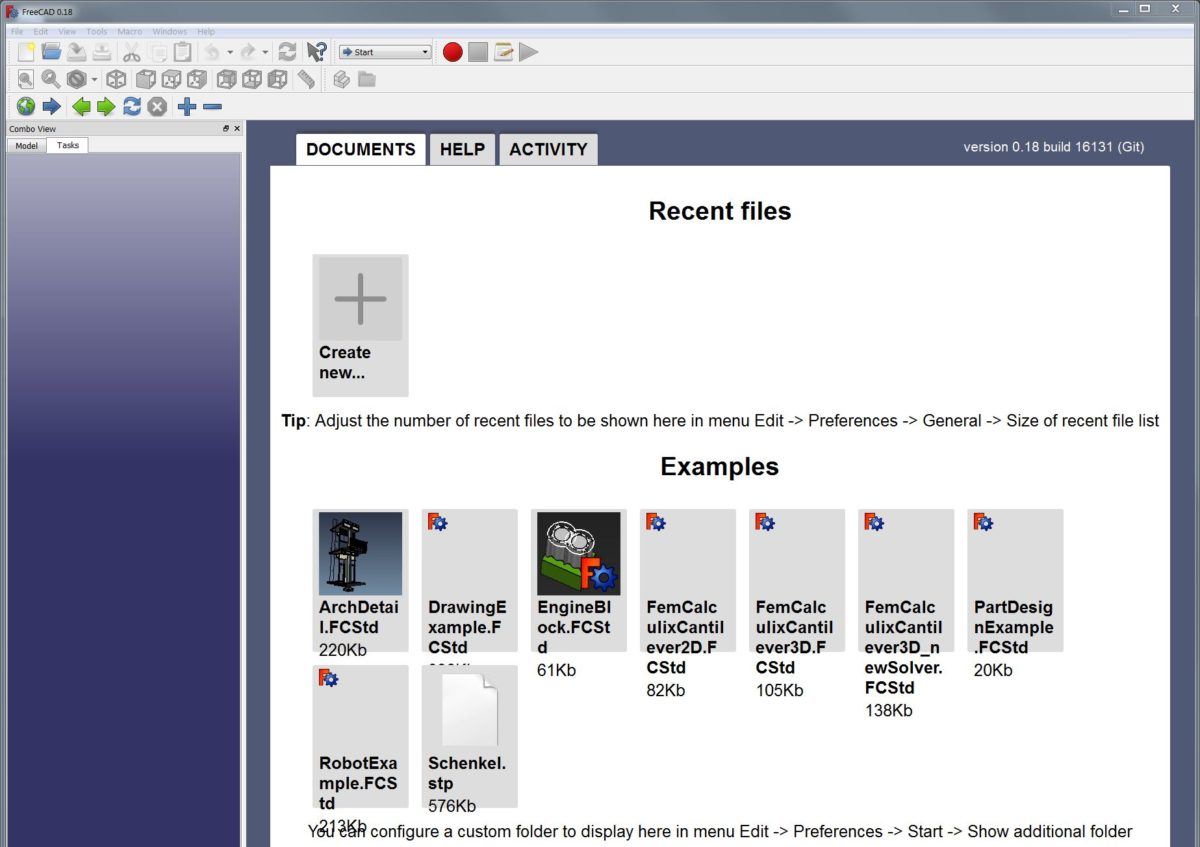The width and height of the screenshot is (1200, 847).
Task: Click the Paste clipboard icon
Action: coord(182,52)
